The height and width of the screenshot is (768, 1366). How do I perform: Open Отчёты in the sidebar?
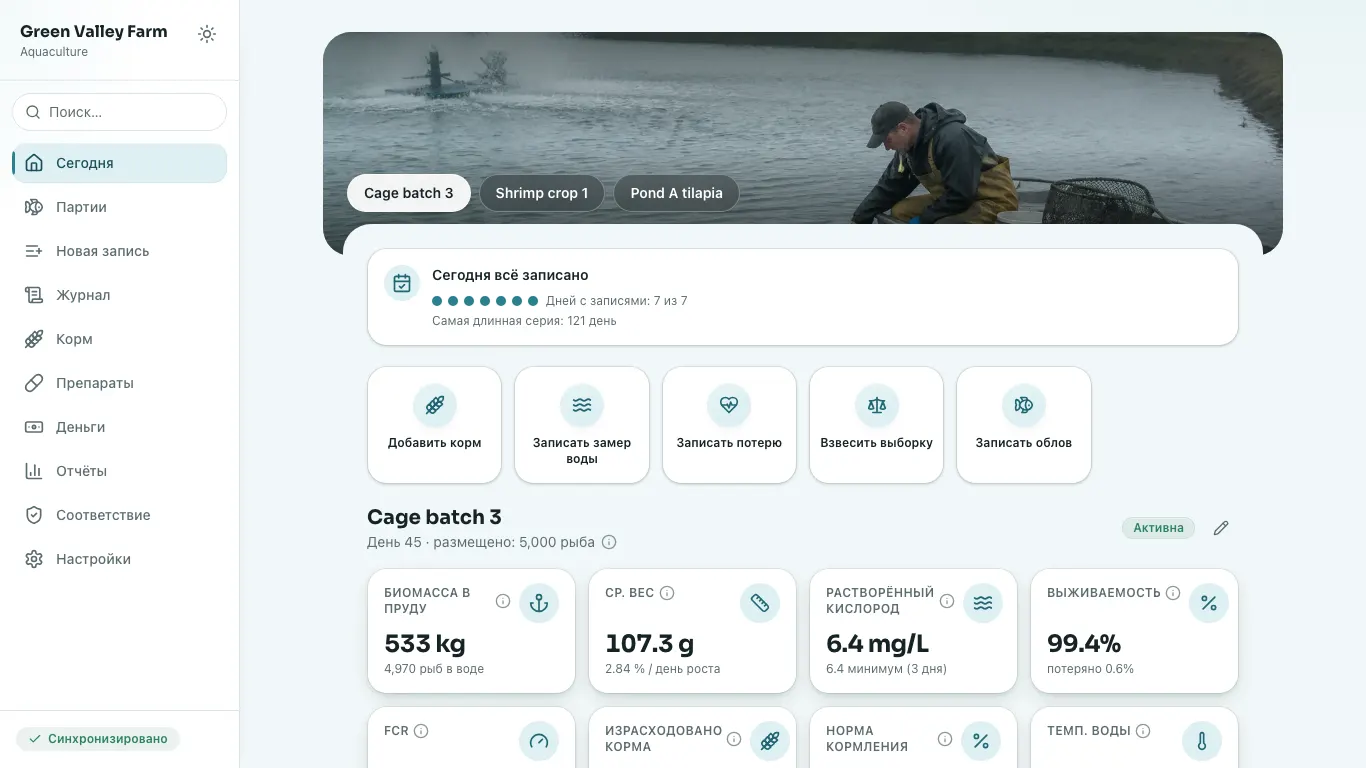tap(120, 471)
